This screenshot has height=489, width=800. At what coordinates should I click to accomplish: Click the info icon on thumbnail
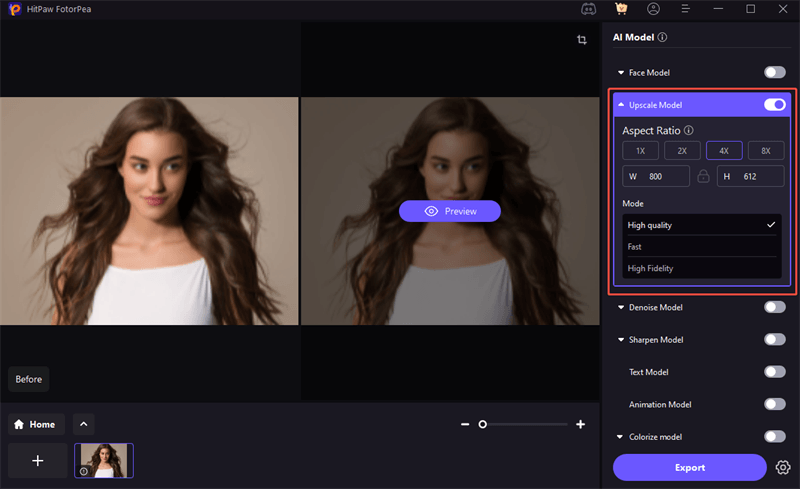[84, 471]
